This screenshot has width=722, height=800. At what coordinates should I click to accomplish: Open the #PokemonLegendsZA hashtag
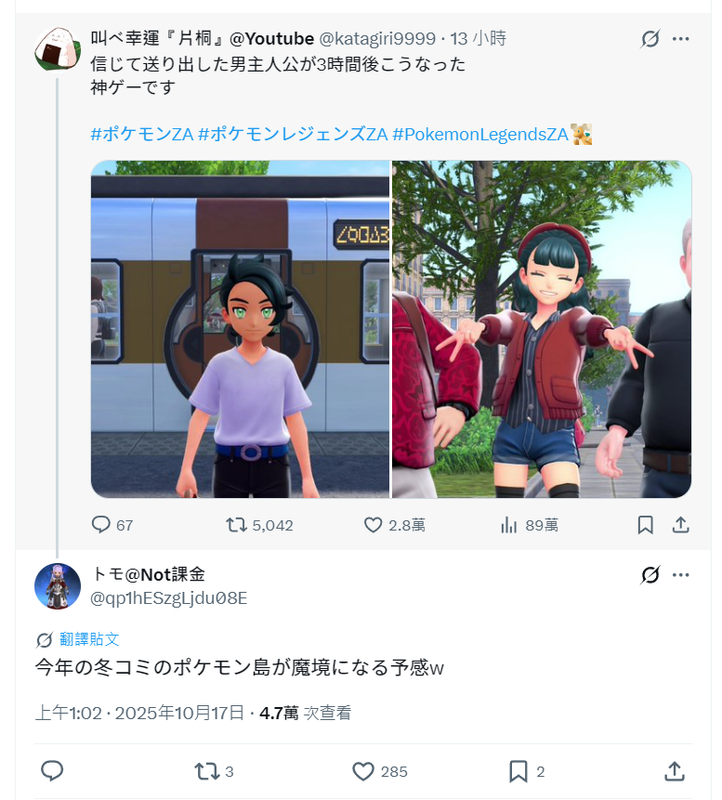click(480, 134)
